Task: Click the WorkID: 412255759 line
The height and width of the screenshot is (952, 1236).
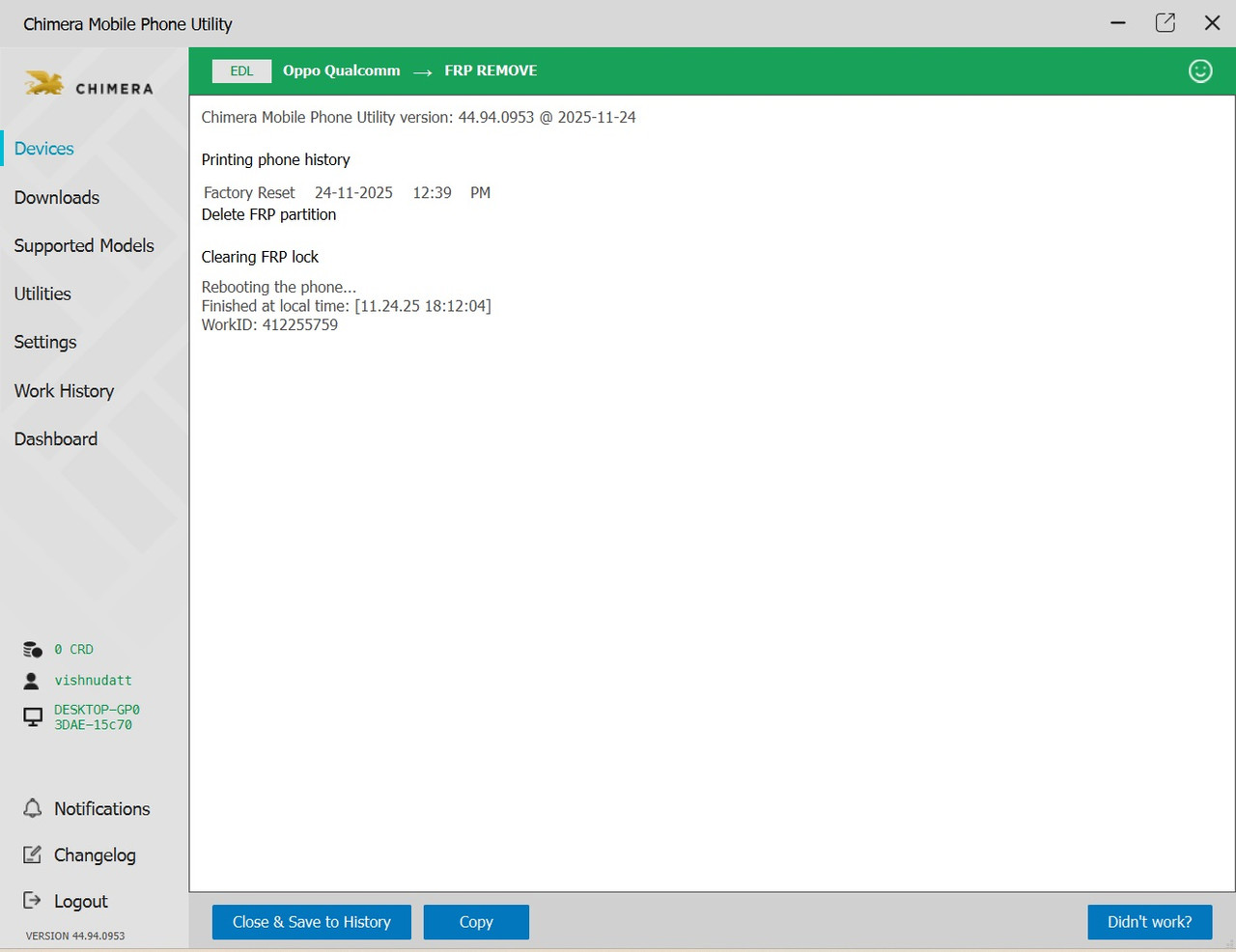Action: pos(269,325)
